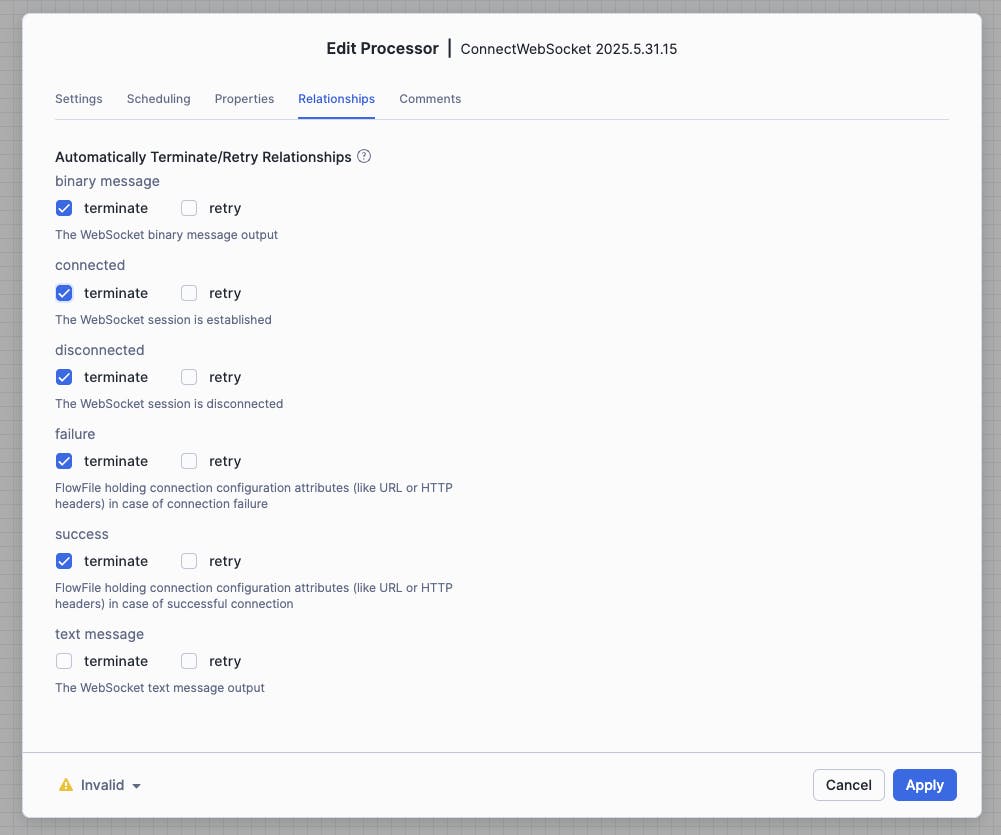This screenshot has height=835, width=1001.
Task: Uncheck terminate for failure relationship
Action: click(x=64, y=461)
